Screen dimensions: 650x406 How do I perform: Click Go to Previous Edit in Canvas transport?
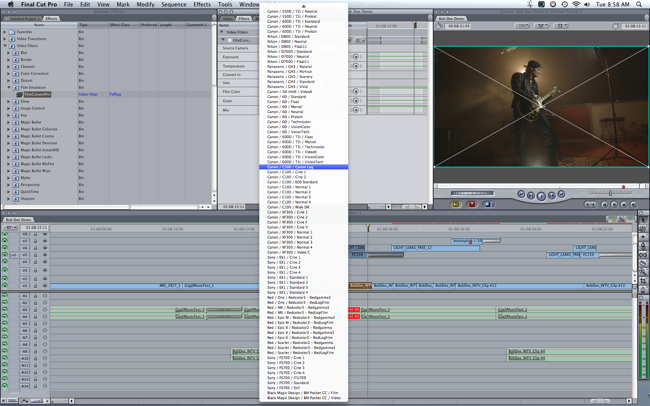point(521,194)
